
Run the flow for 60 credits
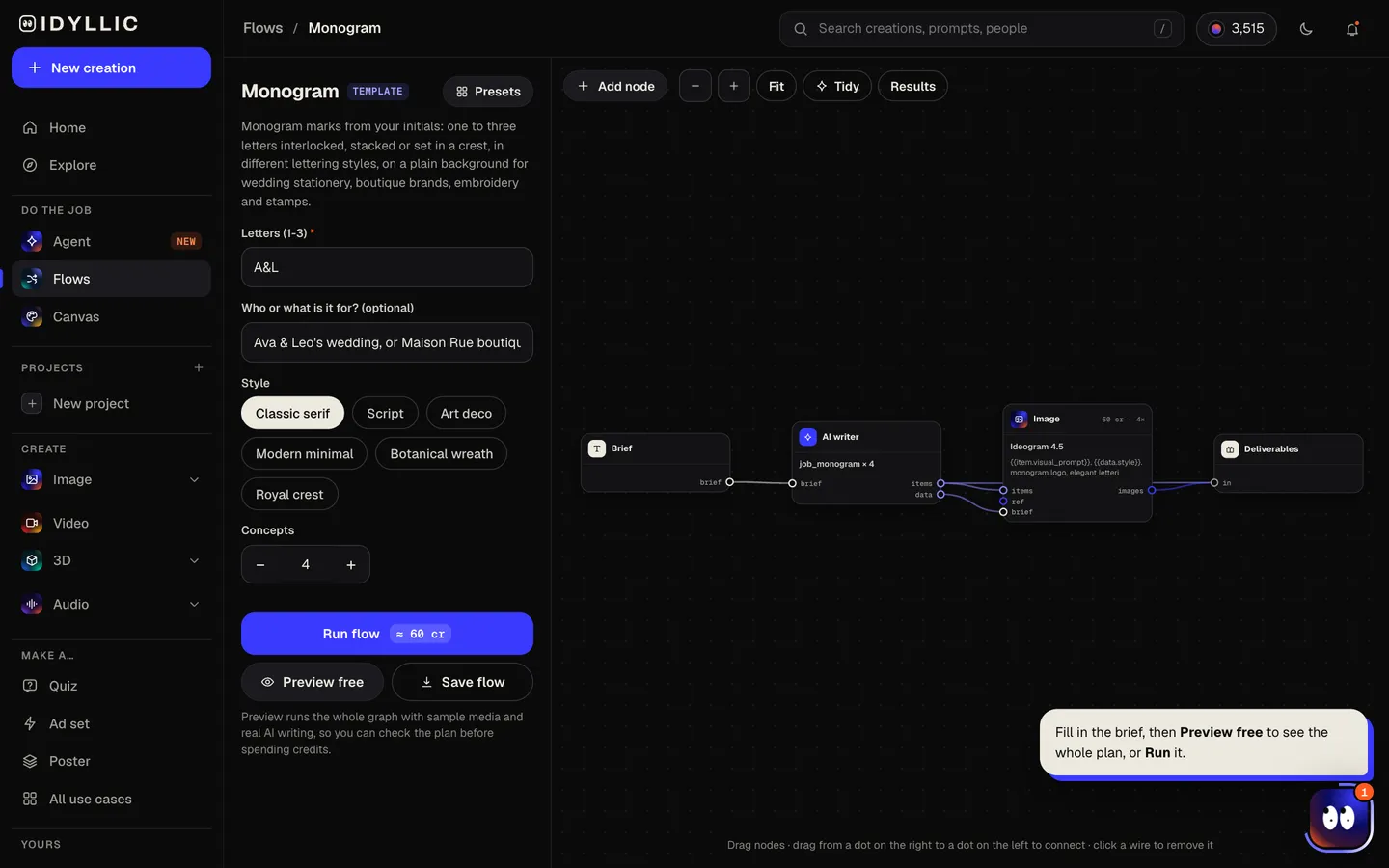coord(387,634)
